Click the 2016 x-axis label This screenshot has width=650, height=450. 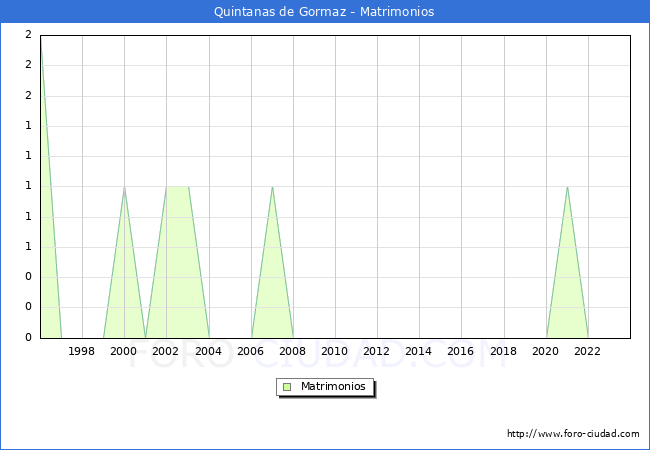coord(461,351)
